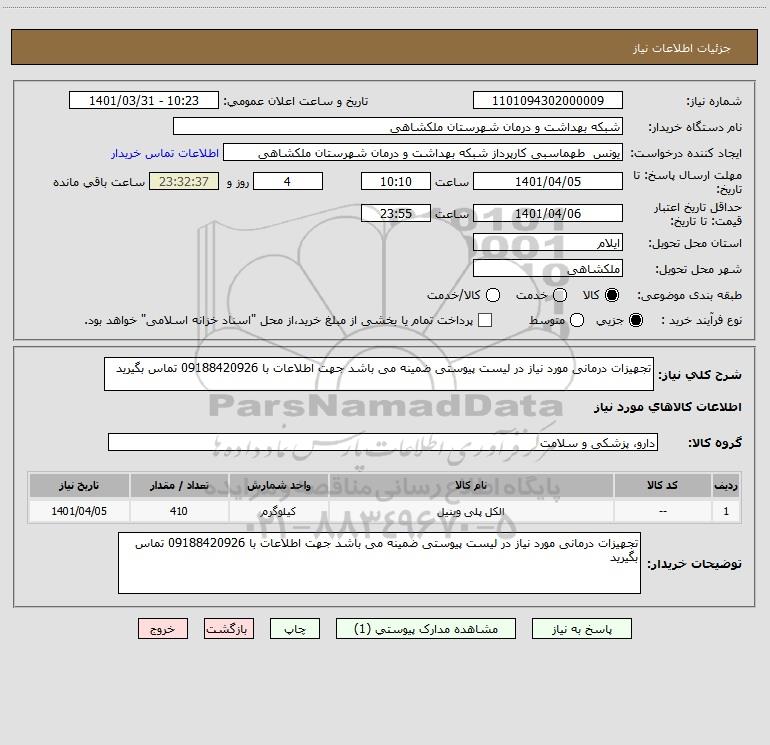Click the بازگشت back button
This screenshot has height=745, width=770.
pyautogui.click(x=229, y=629)
